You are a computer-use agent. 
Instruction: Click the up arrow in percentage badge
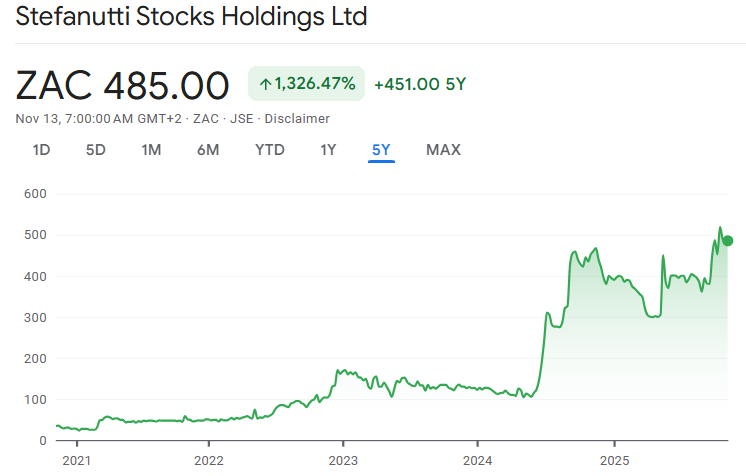[265, 85]
